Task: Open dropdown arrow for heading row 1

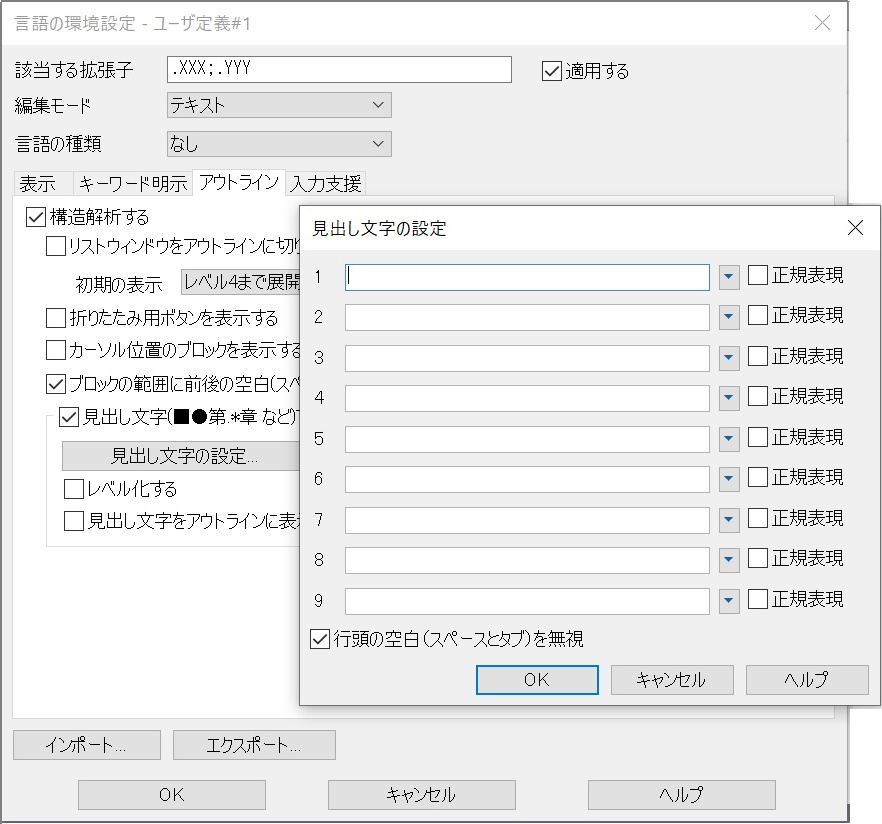Action: pos(729,277)
